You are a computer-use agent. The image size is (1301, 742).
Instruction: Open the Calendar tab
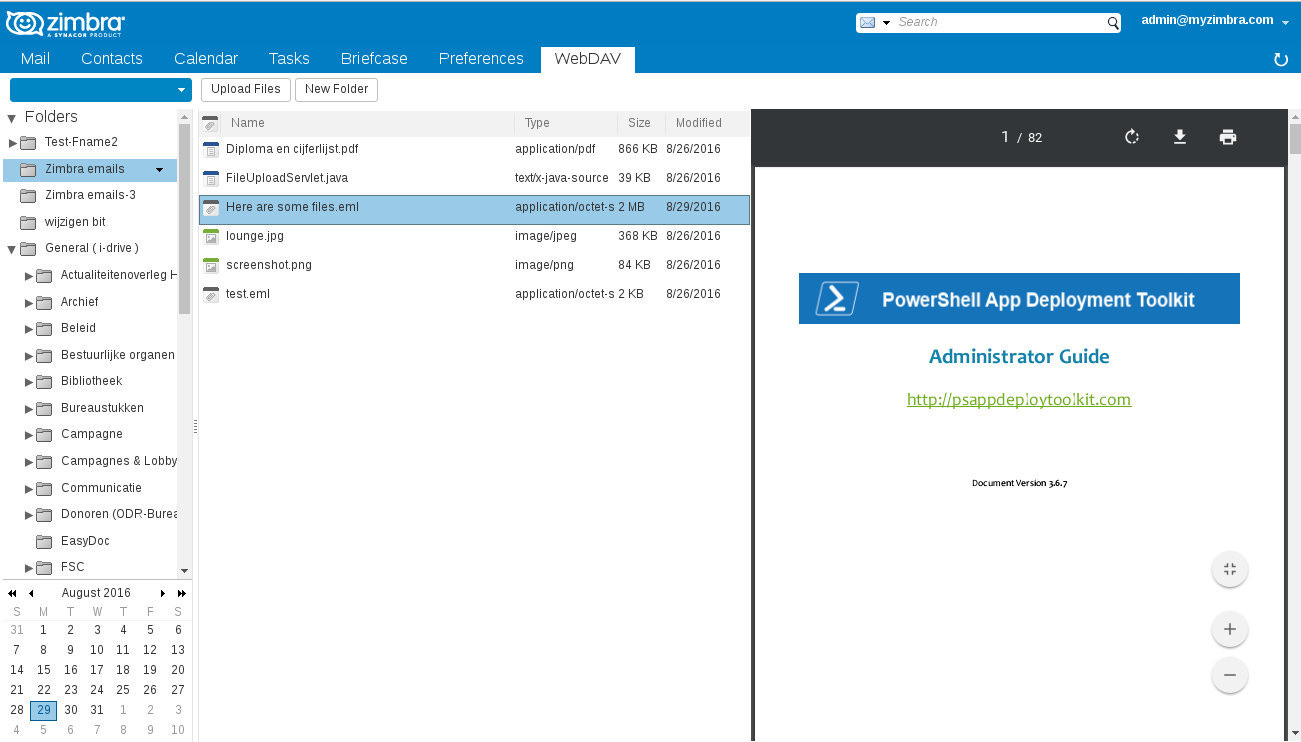tap(206, 59)
